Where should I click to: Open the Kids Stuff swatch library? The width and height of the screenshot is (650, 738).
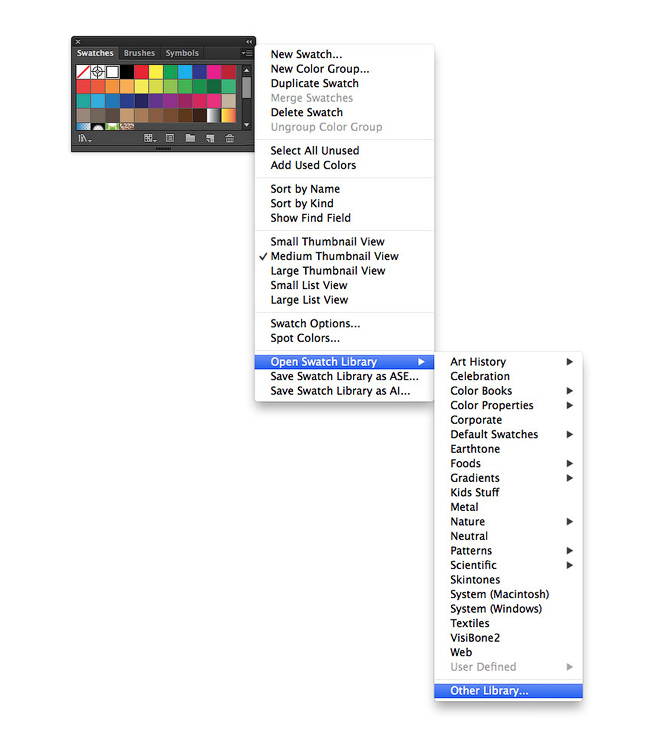508,492
